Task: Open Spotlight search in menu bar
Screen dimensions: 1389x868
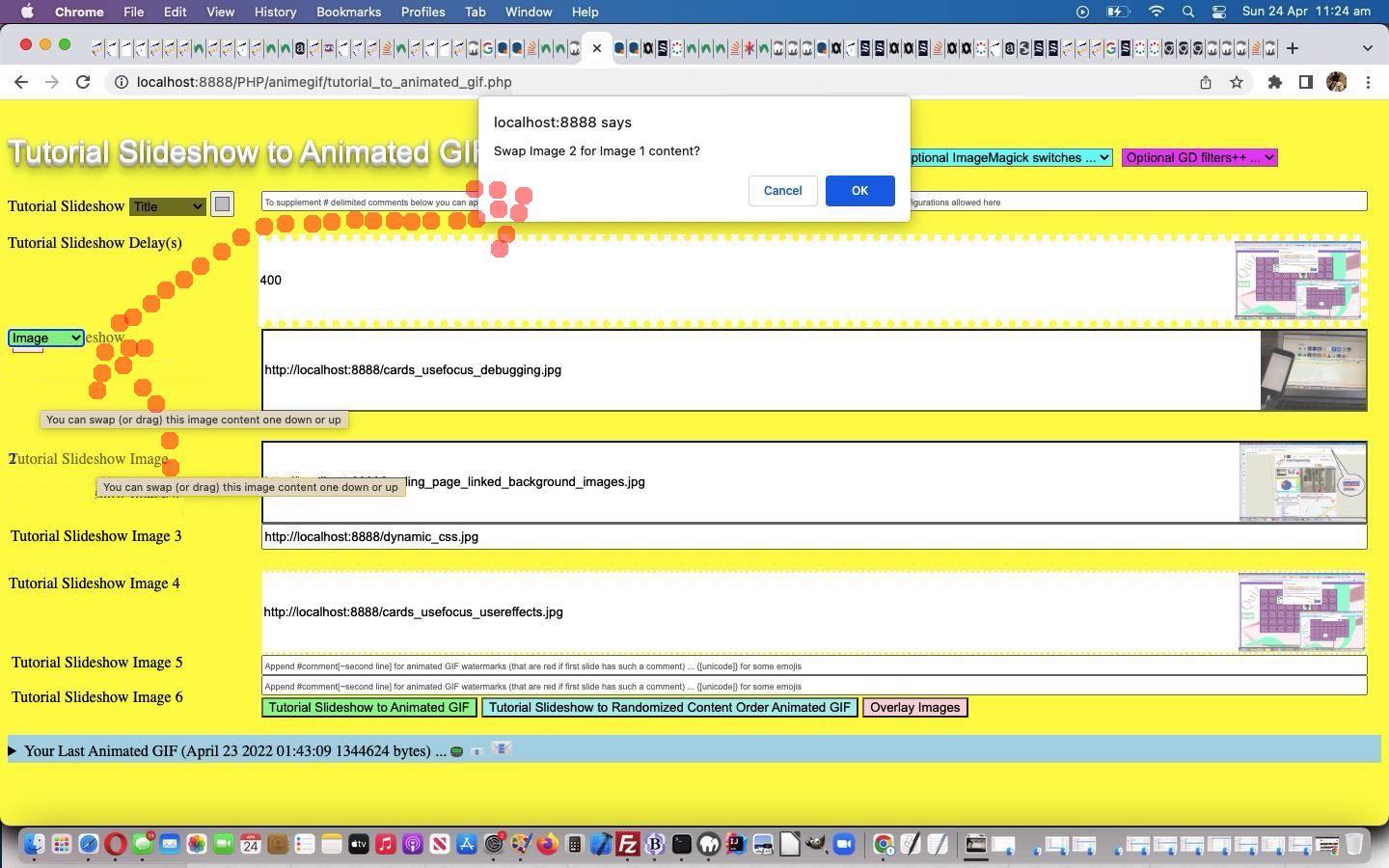Action: coord(1188,12)
